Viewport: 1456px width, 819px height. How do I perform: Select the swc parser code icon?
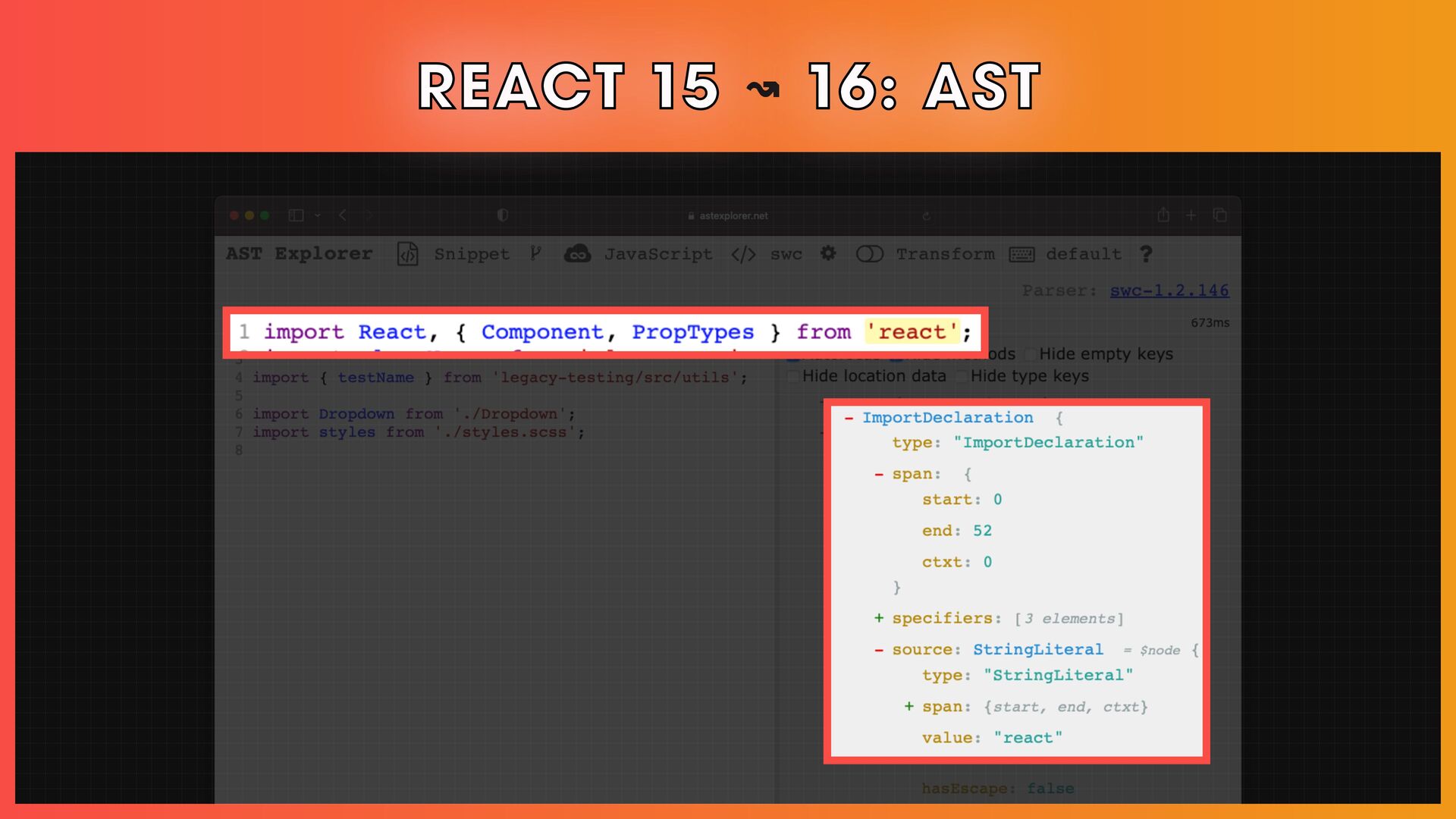pos(743,254)
